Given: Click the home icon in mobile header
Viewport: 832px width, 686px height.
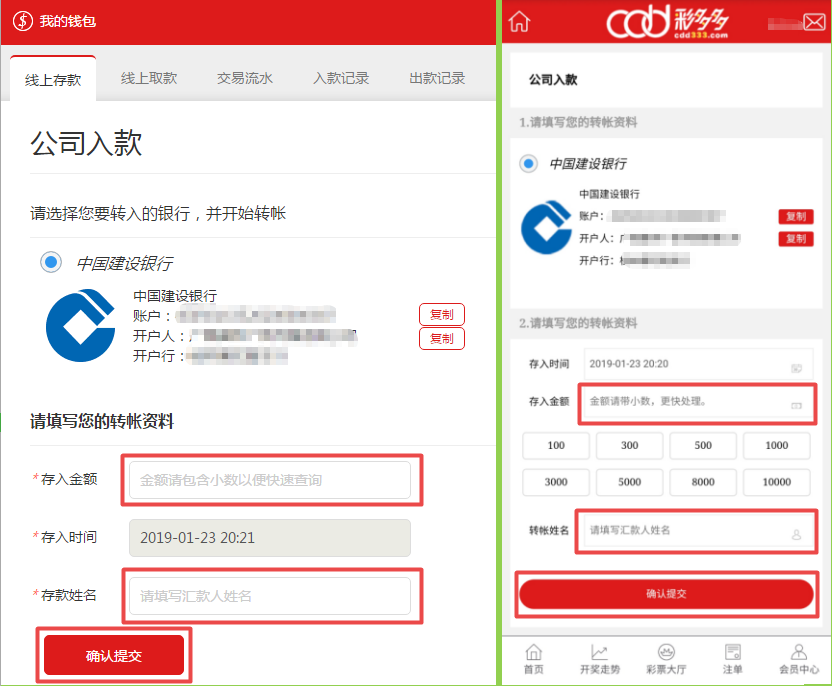Looking at the screenshot, I should coord(520,22).
